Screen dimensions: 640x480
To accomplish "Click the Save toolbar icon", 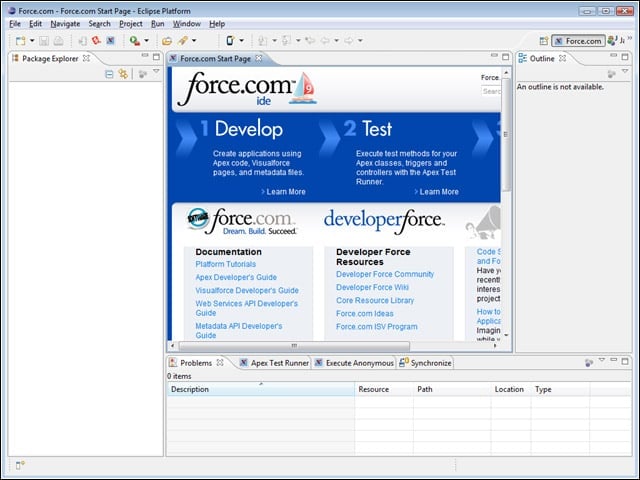I will [44, 40].
